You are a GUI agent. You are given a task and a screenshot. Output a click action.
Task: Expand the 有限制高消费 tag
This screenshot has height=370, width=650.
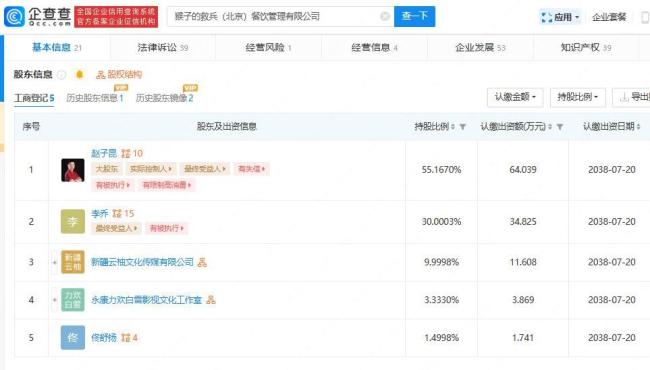click(167, 185)
